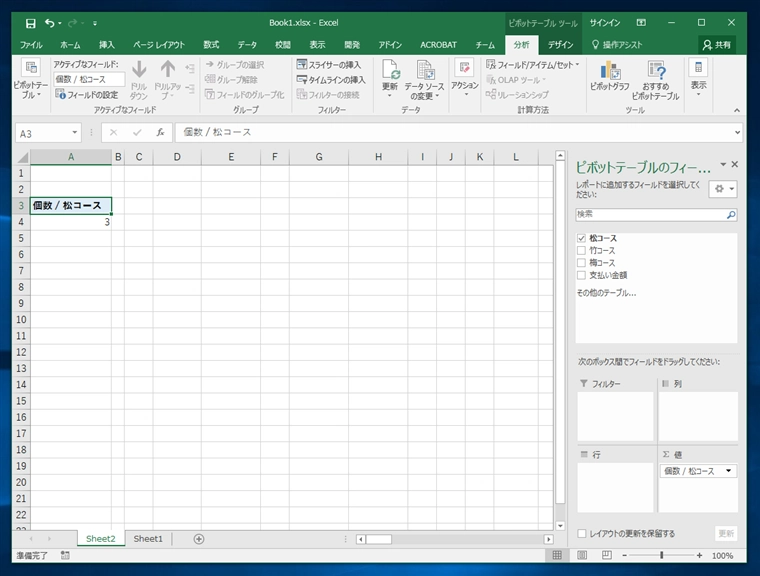Select cell A4 containing 3
The width and height of the screenshot is (760, 576).
point(71,222)
